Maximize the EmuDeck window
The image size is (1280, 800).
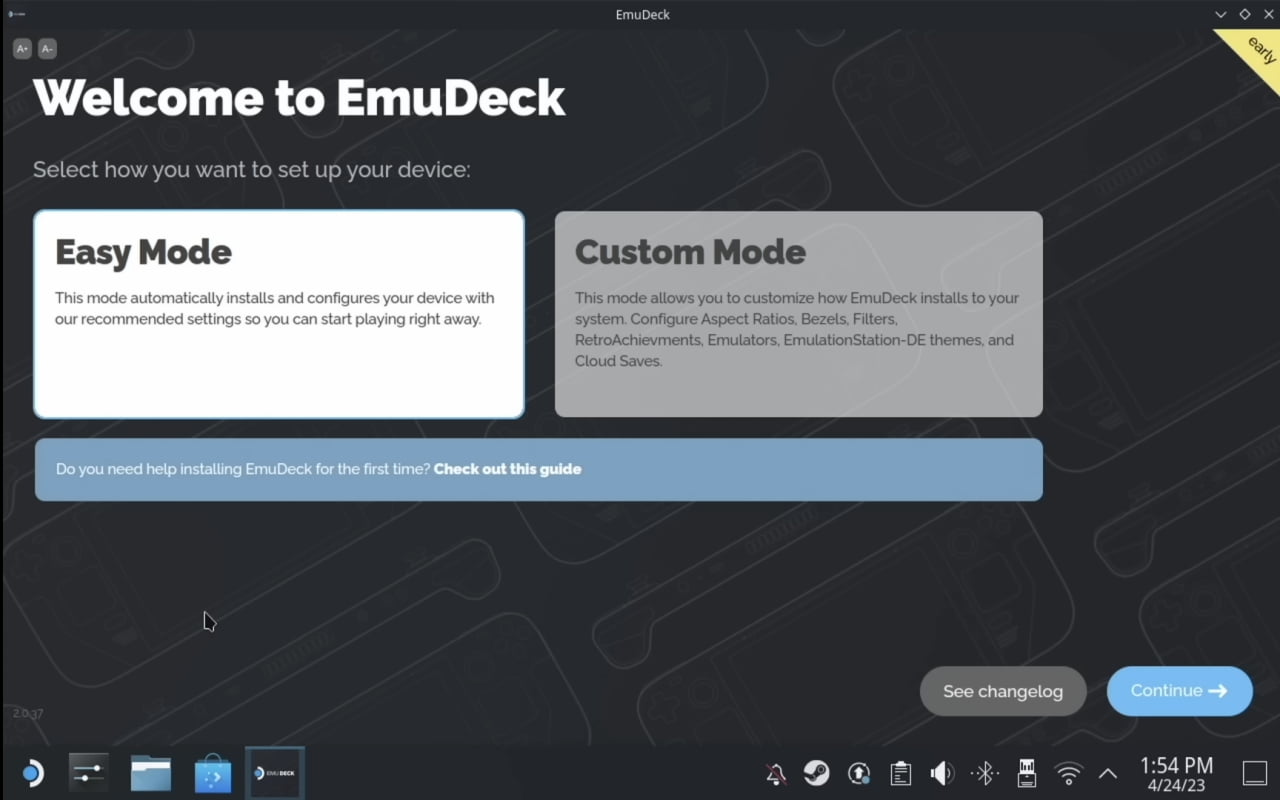tap(1245, 14)
